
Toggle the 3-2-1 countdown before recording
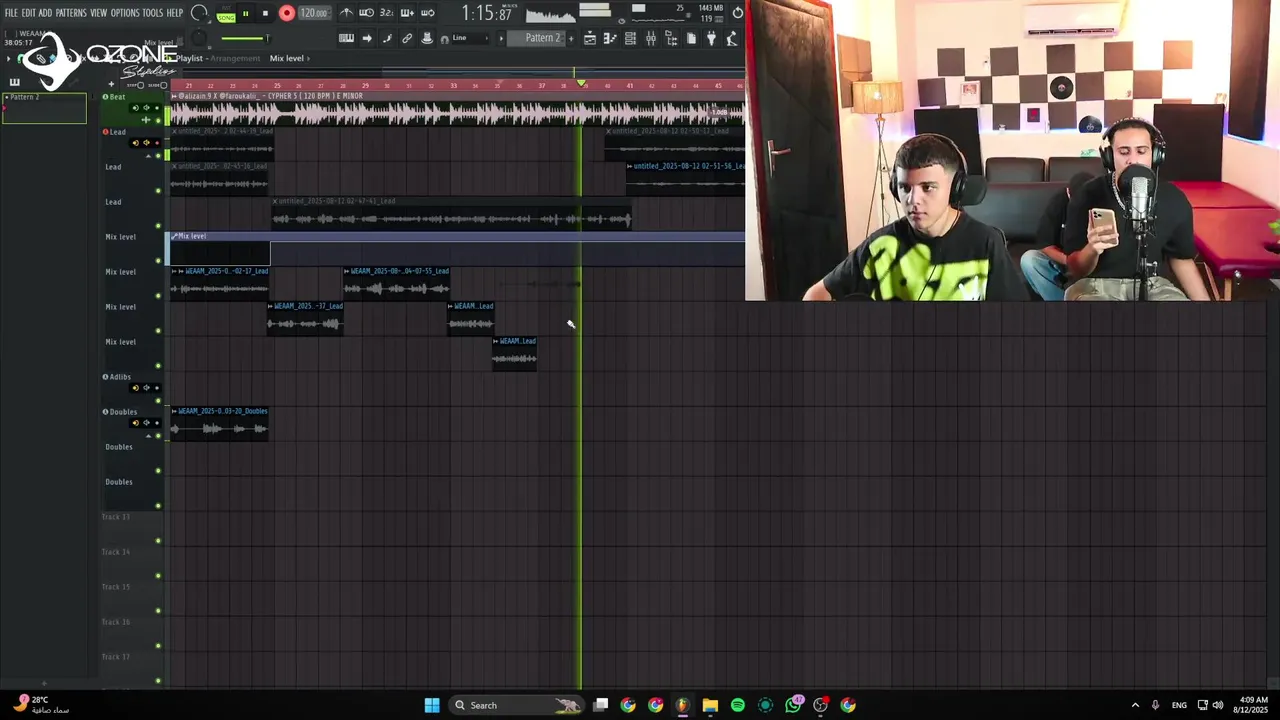click(x=386, y=13)
